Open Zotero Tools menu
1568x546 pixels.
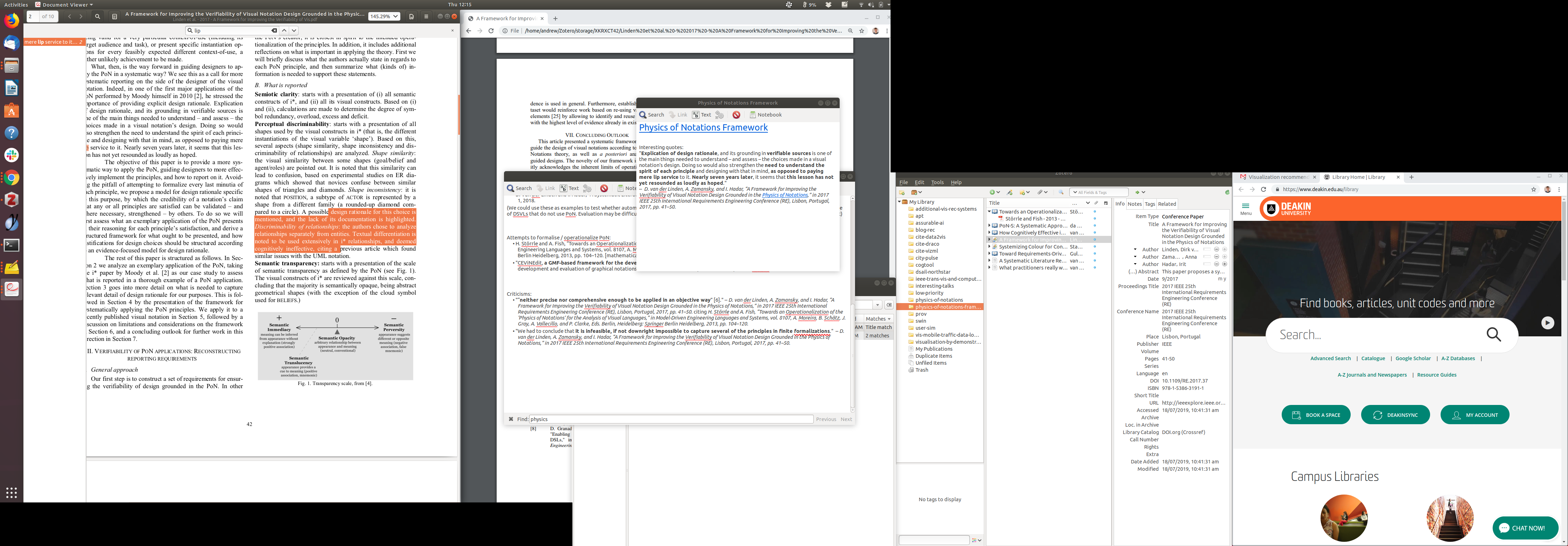click(937, 182)
